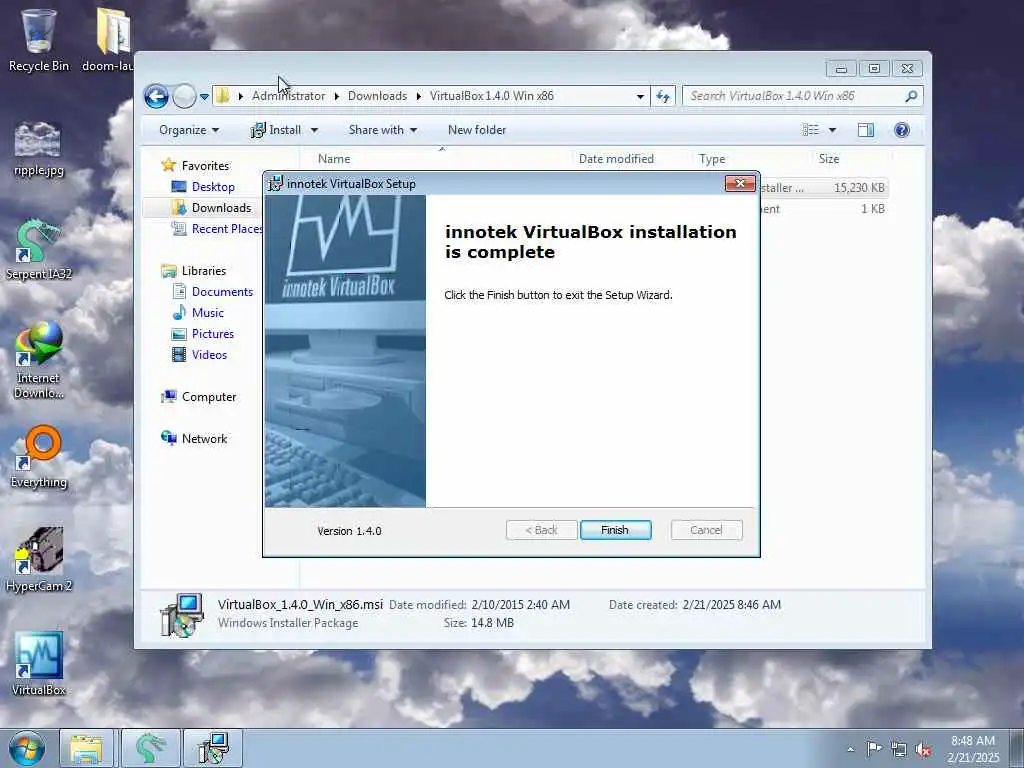This screenshot has width=1024, height=768.
Task: Select VirtualBox desktop shortcut
Action: click(x=39, y=664)
